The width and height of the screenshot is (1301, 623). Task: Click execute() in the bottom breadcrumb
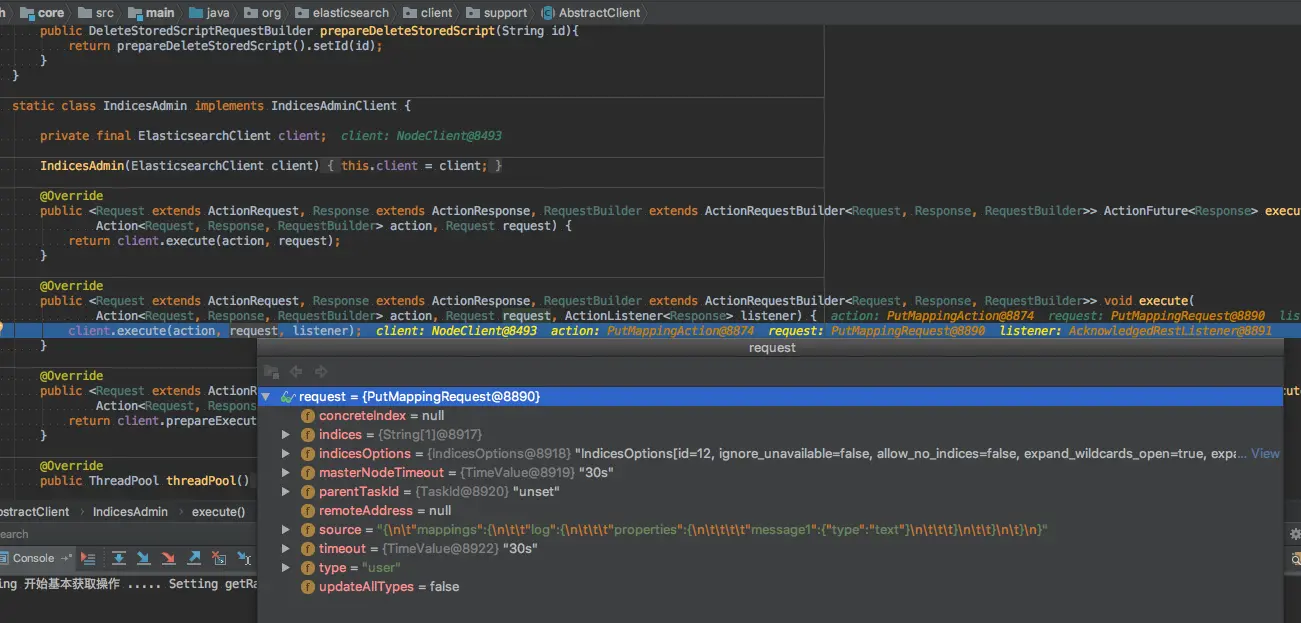click(218, 512)
